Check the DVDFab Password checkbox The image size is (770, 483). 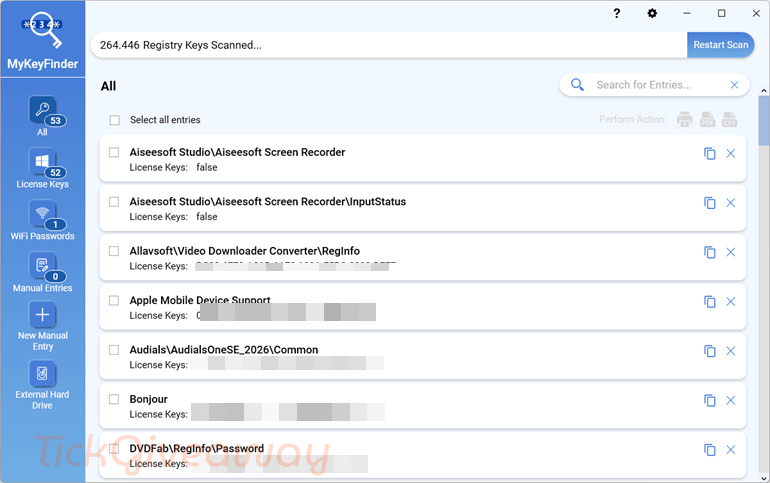pyautogui.click(x=114, y=449)
